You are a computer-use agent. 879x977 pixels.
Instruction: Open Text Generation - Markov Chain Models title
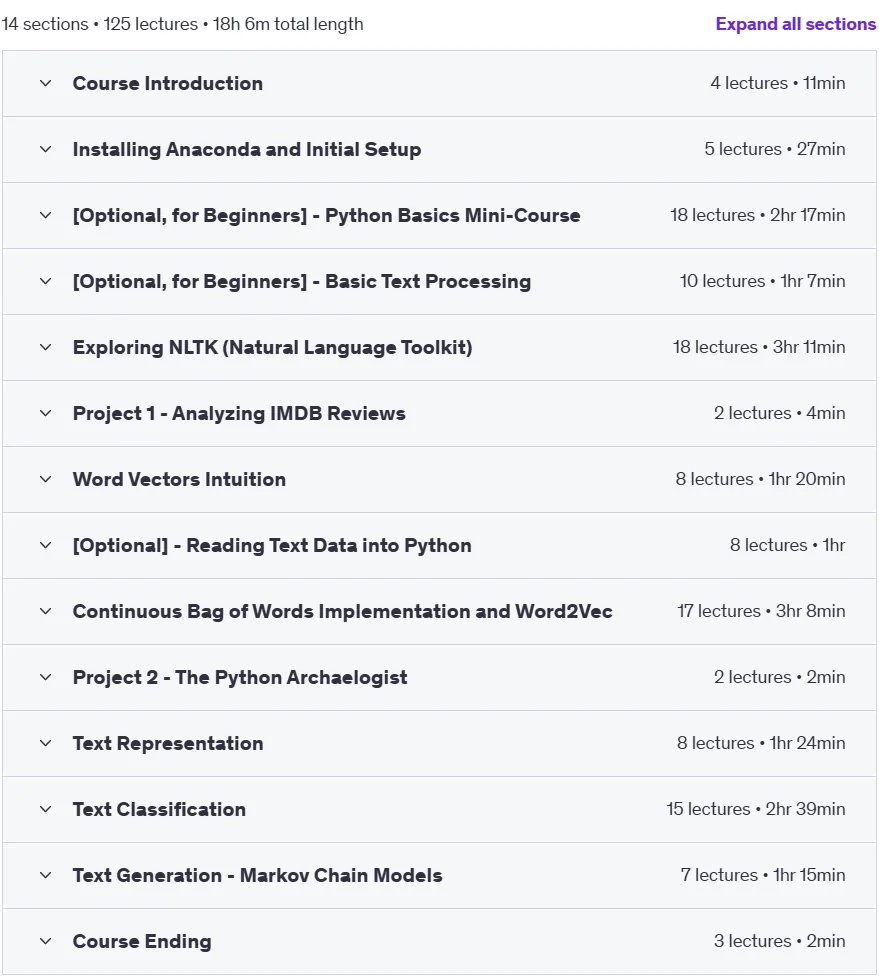(x=257, y=875)
